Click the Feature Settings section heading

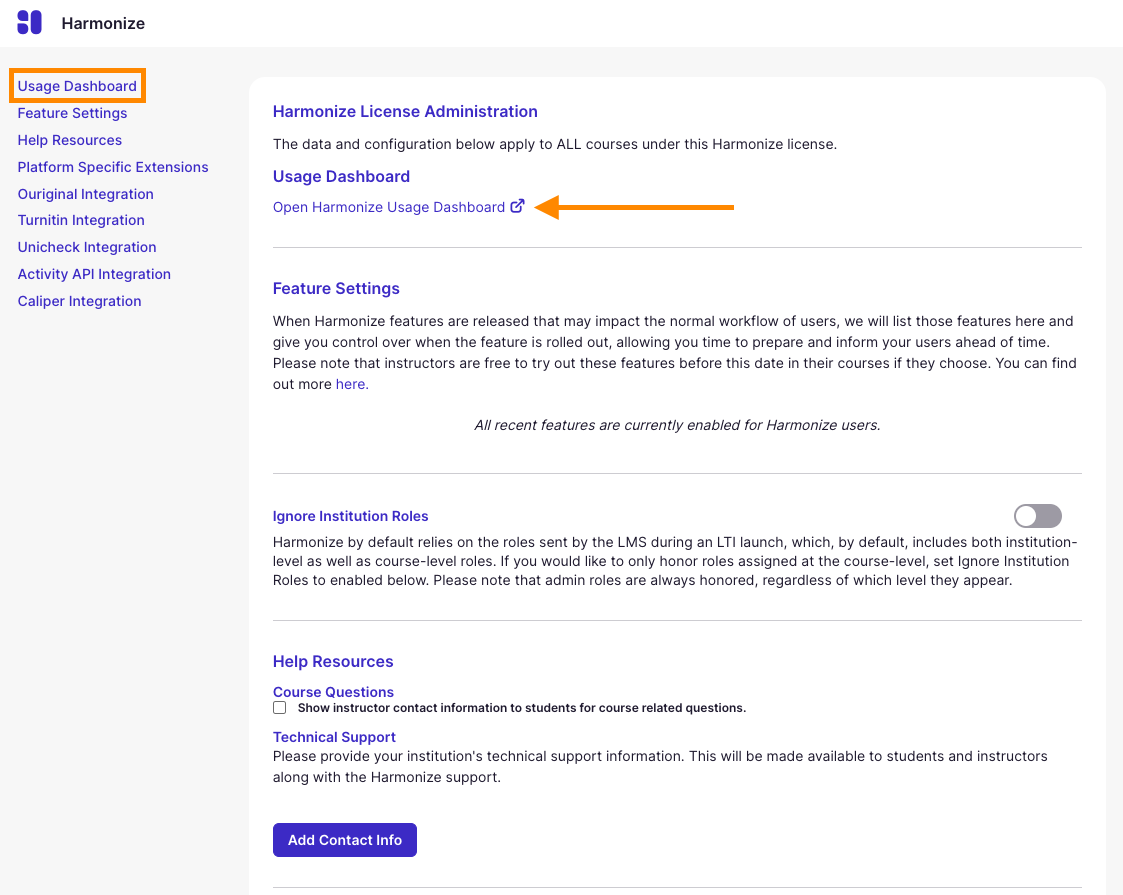coord(336,289)
